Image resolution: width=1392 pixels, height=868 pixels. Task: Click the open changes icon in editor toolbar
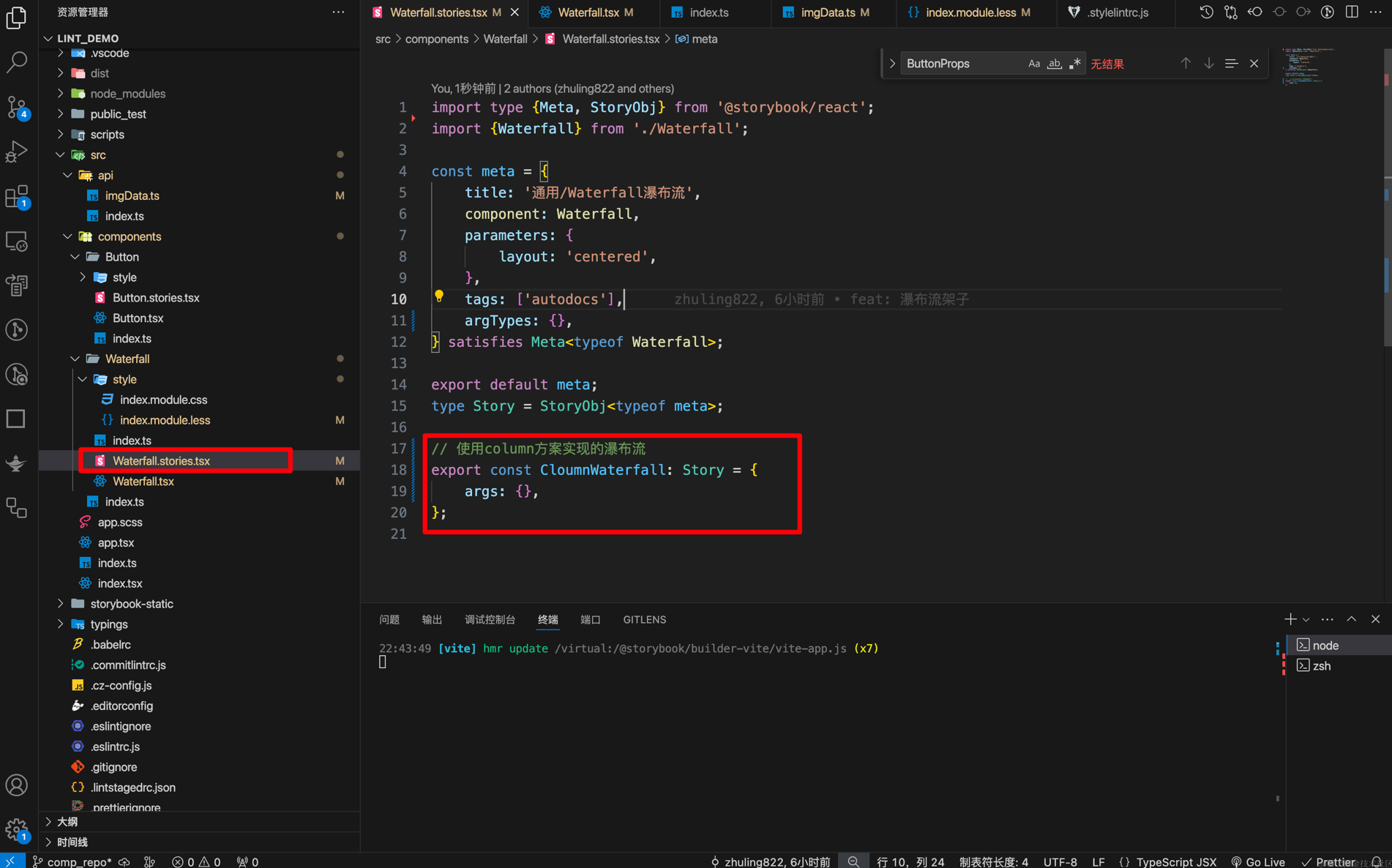pos(1230,12)
